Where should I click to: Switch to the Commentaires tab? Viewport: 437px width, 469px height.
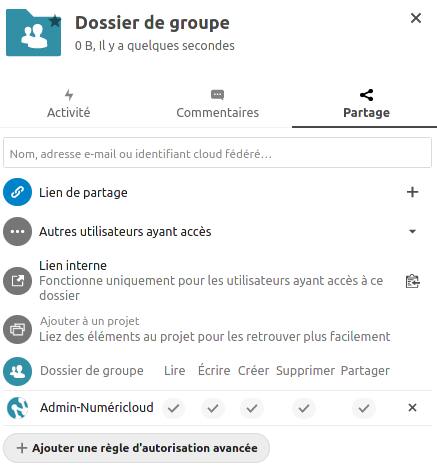[x=218, y=104]
